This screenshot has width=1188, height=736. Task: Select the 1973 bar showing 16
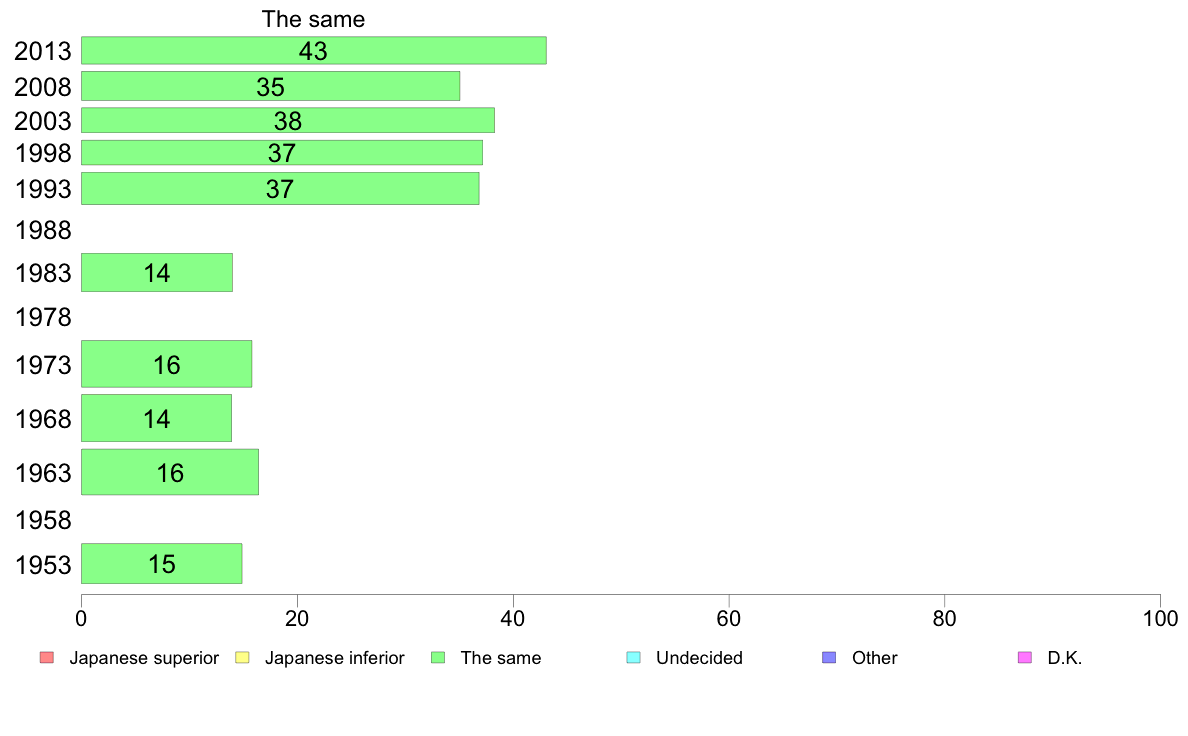point(167,365)
